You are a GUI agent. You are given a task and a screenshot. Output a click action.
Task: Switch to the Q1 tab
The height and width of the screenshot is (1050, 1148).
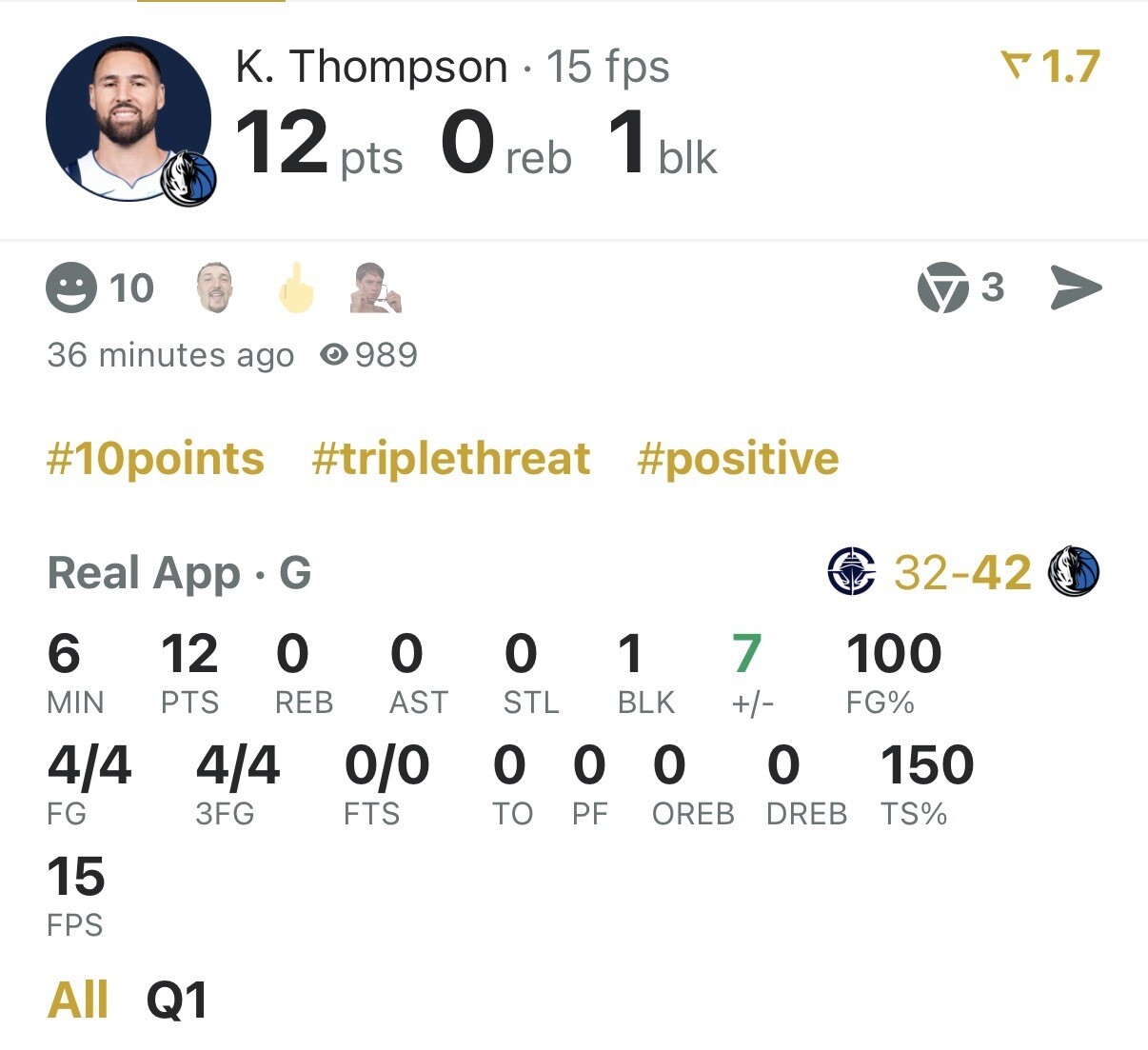[x=177, y=1000]
